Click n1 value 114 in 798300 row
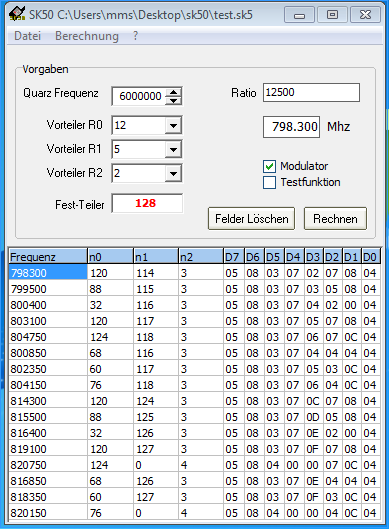The width and height of the screenshot is (389, 529). click(x=156, y=273)
